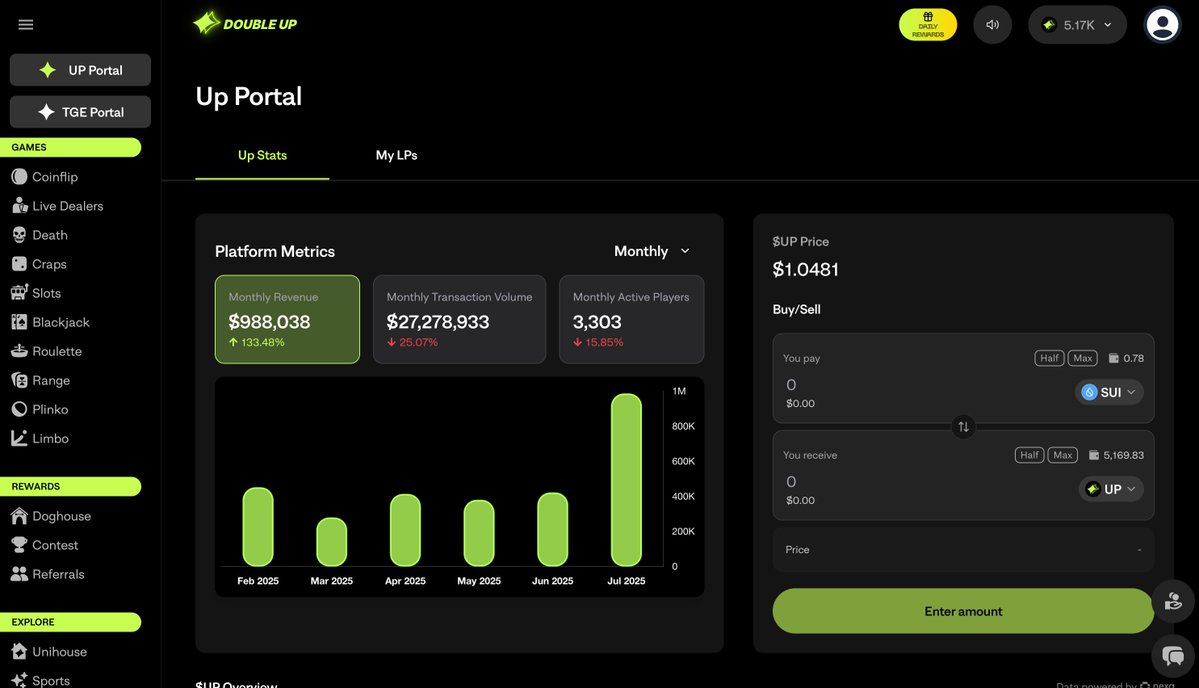Viewport: 1199px width, 688px height.
Task: Click the Feb 2025 revenue bar
Action: (x=258, y=527)
